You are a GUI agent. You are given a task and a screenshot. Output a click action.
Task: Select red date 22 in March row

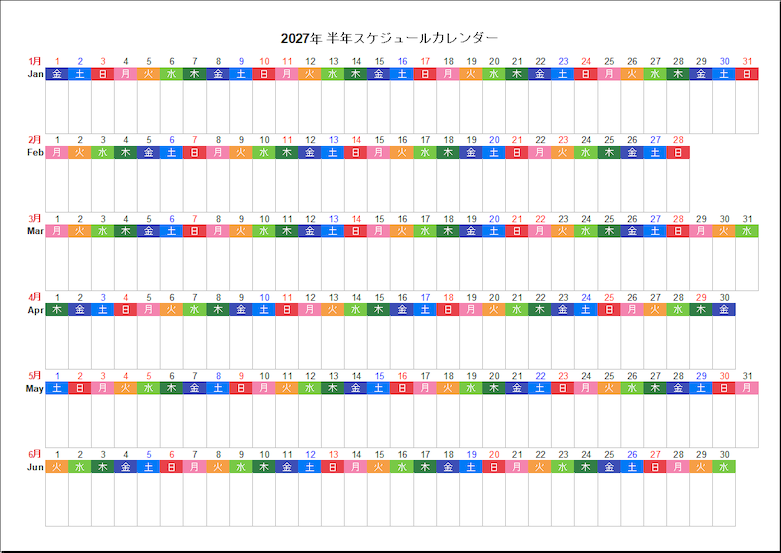click(540, 219)
